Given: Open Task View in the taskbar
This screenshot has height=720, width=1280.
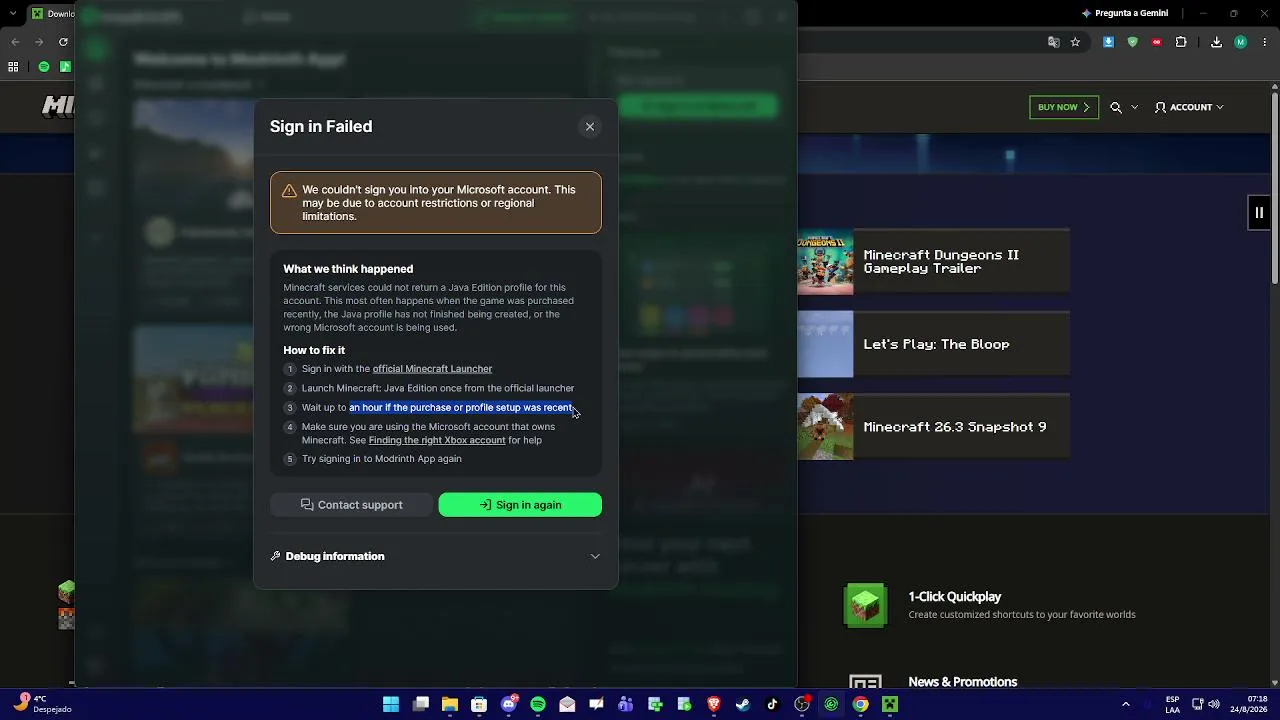Looking at the screenshot, I should 421,704.
